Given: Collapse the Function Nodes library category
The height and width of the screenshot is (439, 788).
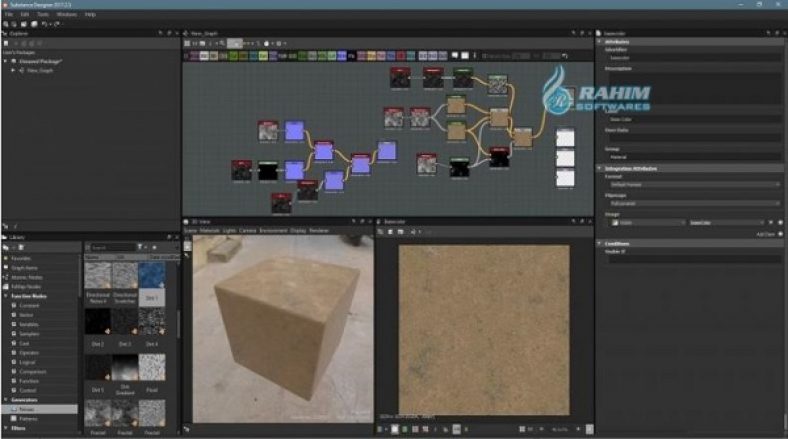Looking at the screenshot, I should 4,295.
